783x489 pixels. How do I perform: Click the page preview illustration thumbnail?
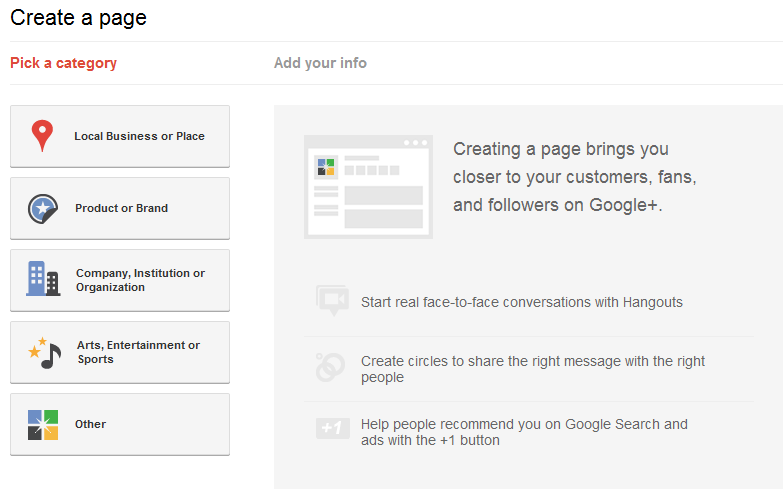pyautogui.click(x=368, y=187)
